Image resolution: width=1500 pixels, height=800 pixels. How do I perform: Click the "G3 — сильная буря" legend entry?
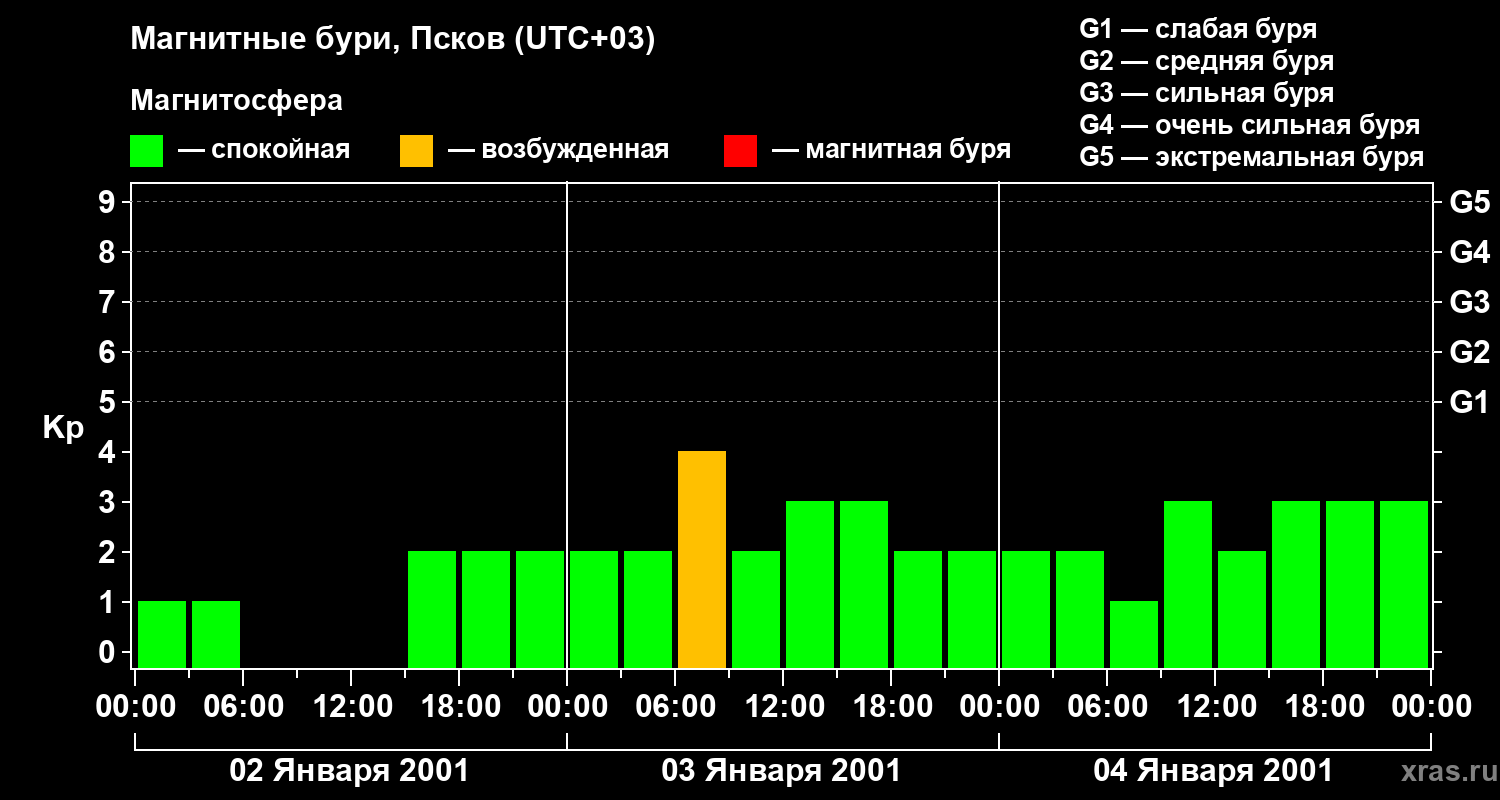[x=1206, y=93]
